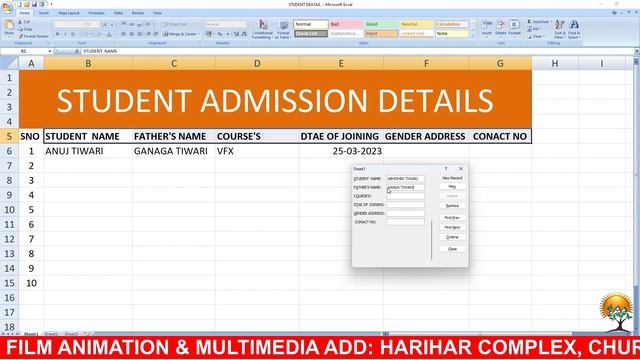Screen dimensions: 640x360
Task: Click the Cut command
Action: click(24, 22)
